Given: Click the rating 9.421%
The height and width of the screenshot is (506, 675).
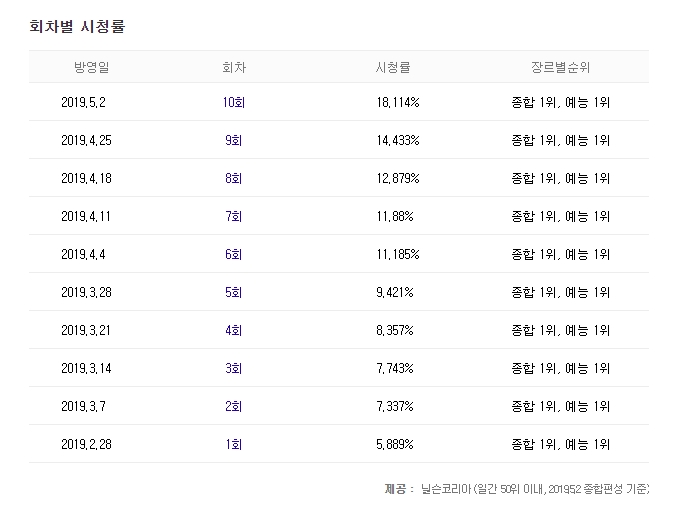Looking at the screenshot, I should click(x=395, y=292).
